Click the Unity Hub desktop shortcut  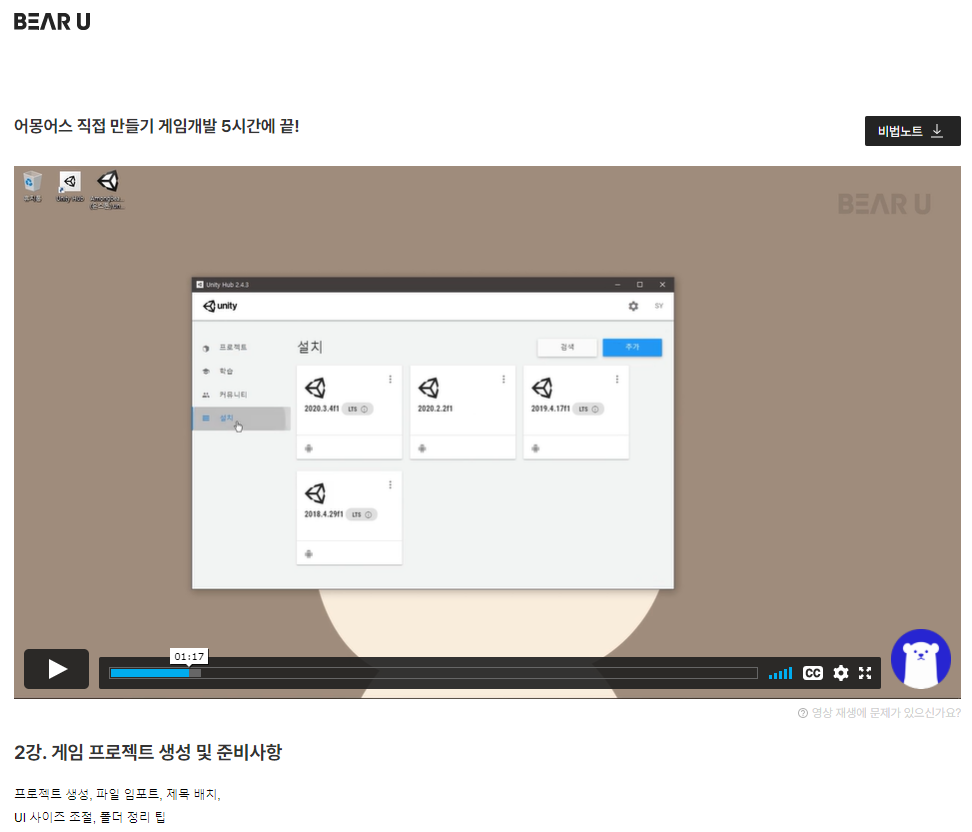pos(69,187)
